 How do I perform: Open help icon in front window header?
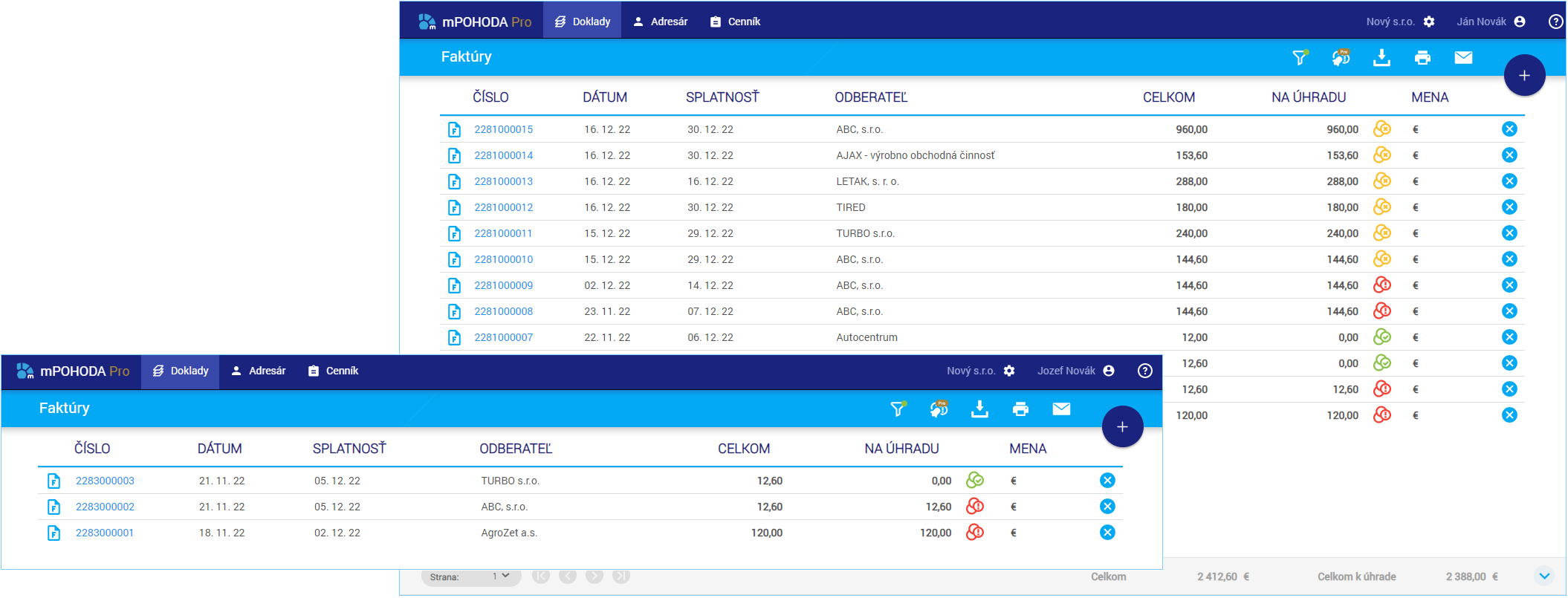(x=1145, y=371)
